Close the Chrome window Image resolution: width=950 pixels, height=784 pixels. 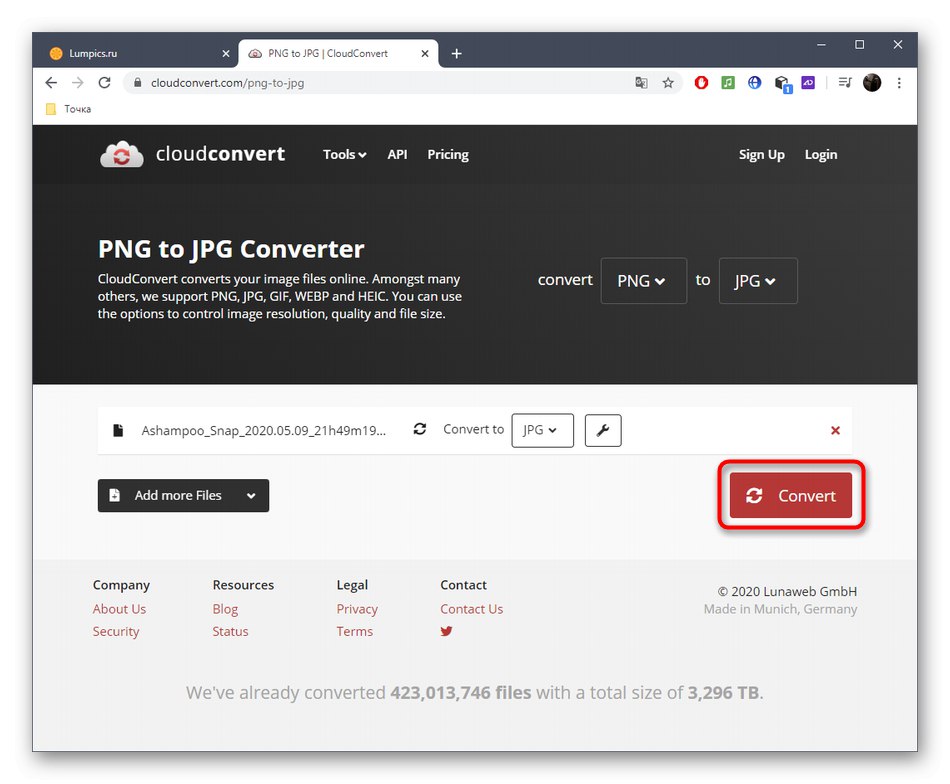click(x=898, y=45)
